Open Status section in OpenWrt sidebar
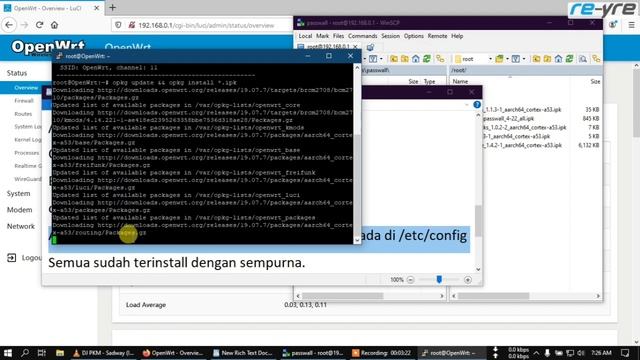640x360 pixels. [x=17, y=73]
